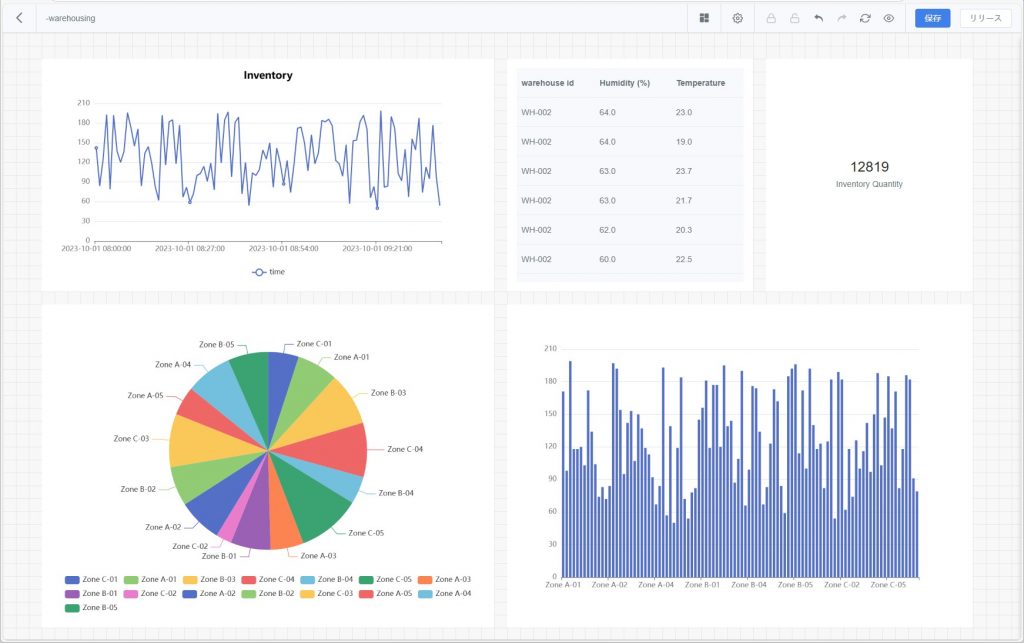Click Zone A-03 orange legend swatch
This screenshot has height=643, width=1024.
[424, 579]
